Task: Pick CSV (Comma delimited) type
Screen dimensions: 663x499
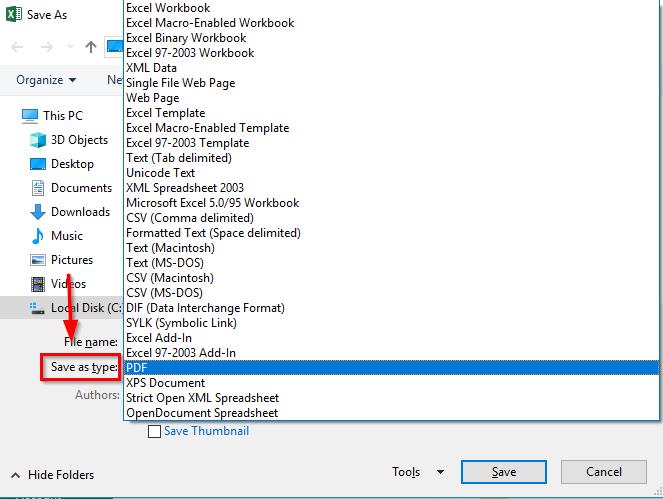Action: tap(392, 218)
